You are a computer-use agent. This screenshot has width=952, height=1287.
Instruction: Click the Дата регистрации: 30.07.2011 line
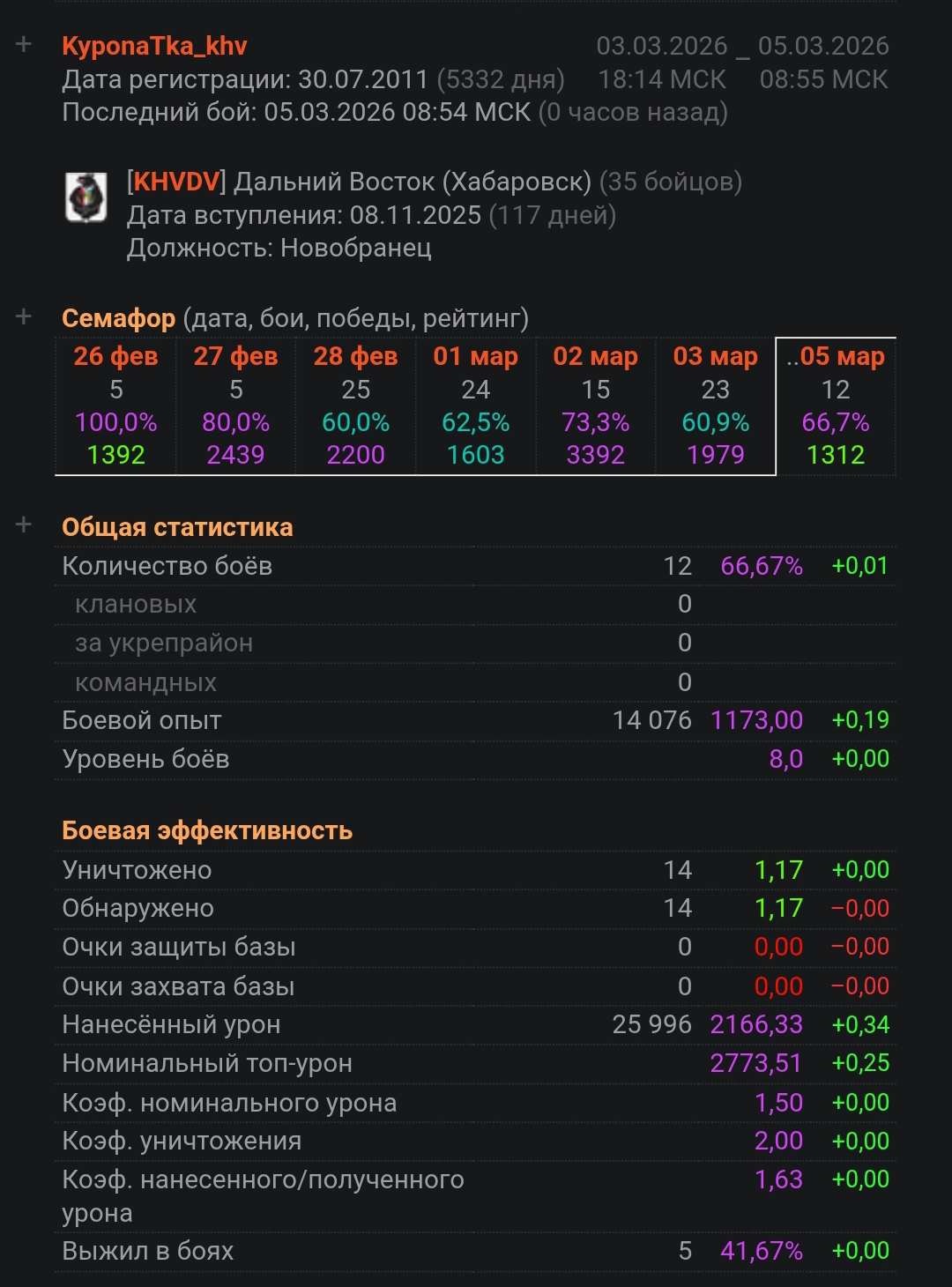click(313, 80)
